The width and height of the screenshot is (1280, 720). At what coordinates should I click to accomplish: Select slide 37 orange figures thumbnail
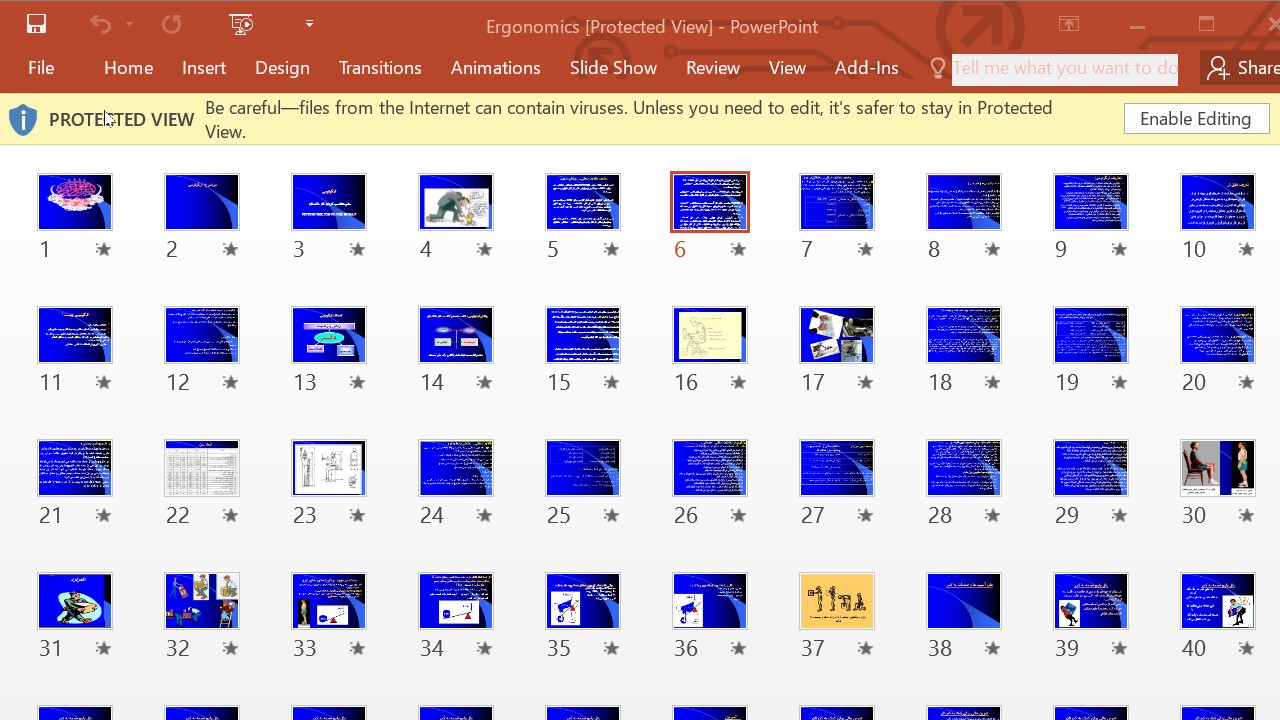tap(837, 601)
